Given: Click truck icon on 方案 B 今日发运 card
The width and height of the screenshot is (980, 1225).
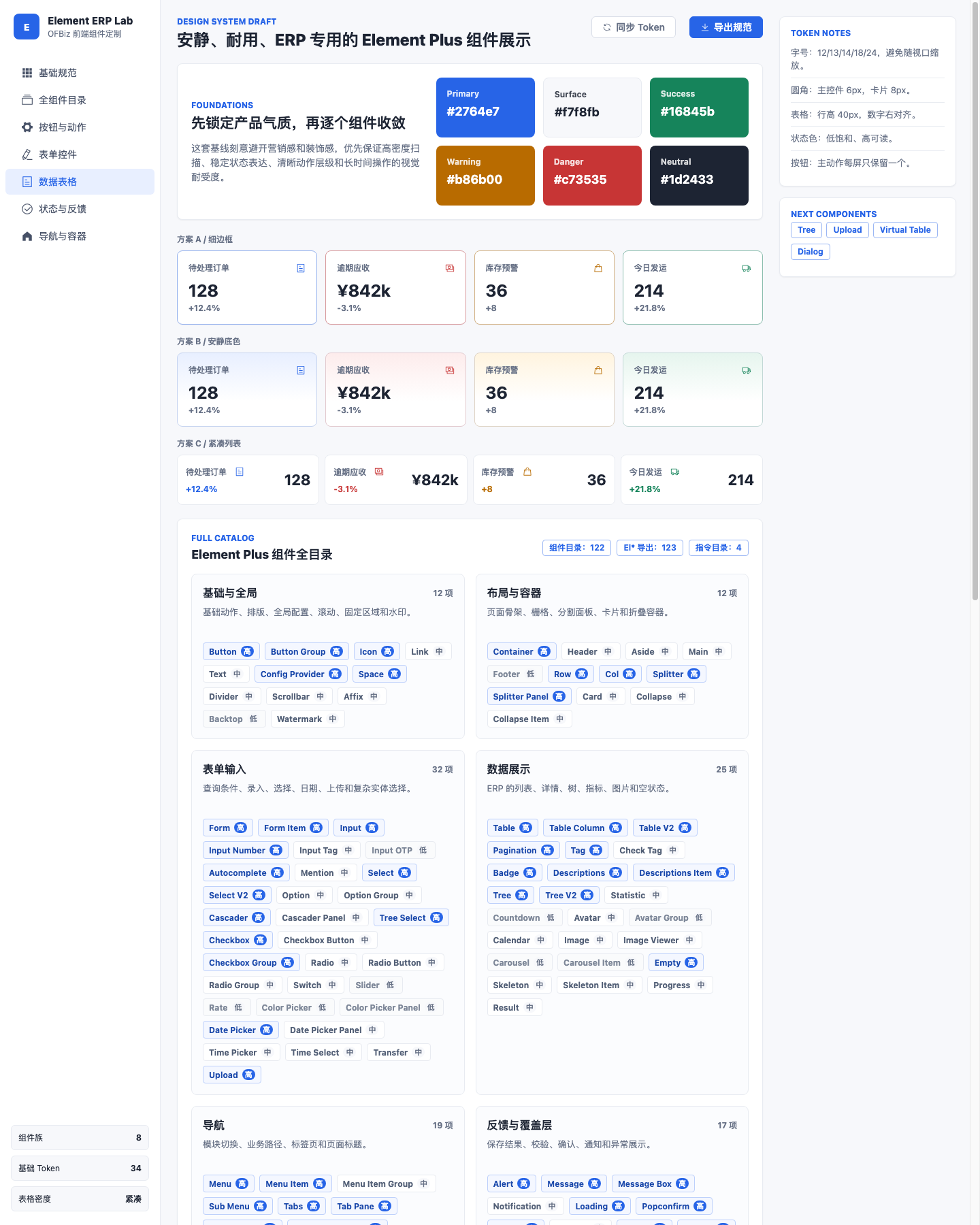Looking at the screenshot, I should 747,370.
